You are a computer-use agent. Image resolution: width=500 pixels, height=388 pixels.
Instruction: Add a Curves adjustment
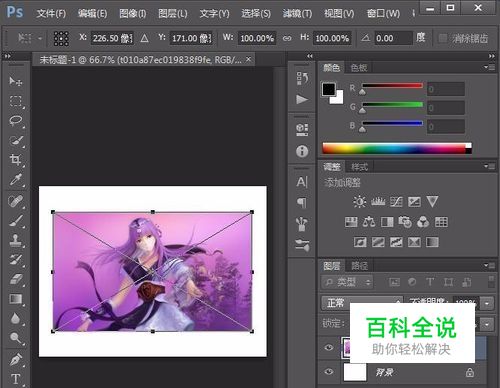tap(396, 202)
